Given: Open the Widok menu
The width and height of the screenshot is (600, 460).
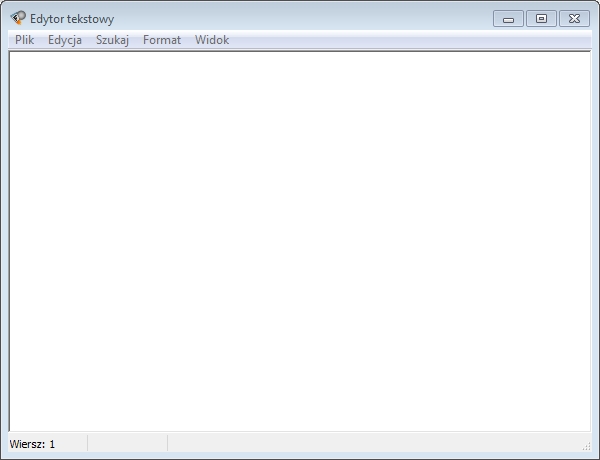Looking at the screenshot, I should point(212,40).
